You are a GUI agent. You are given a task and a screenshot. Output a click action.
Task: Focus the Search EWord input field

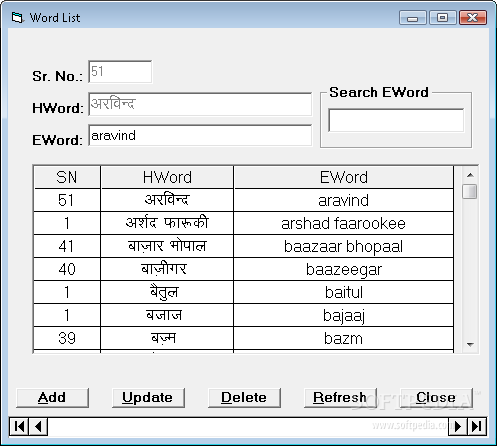point(396,120)
